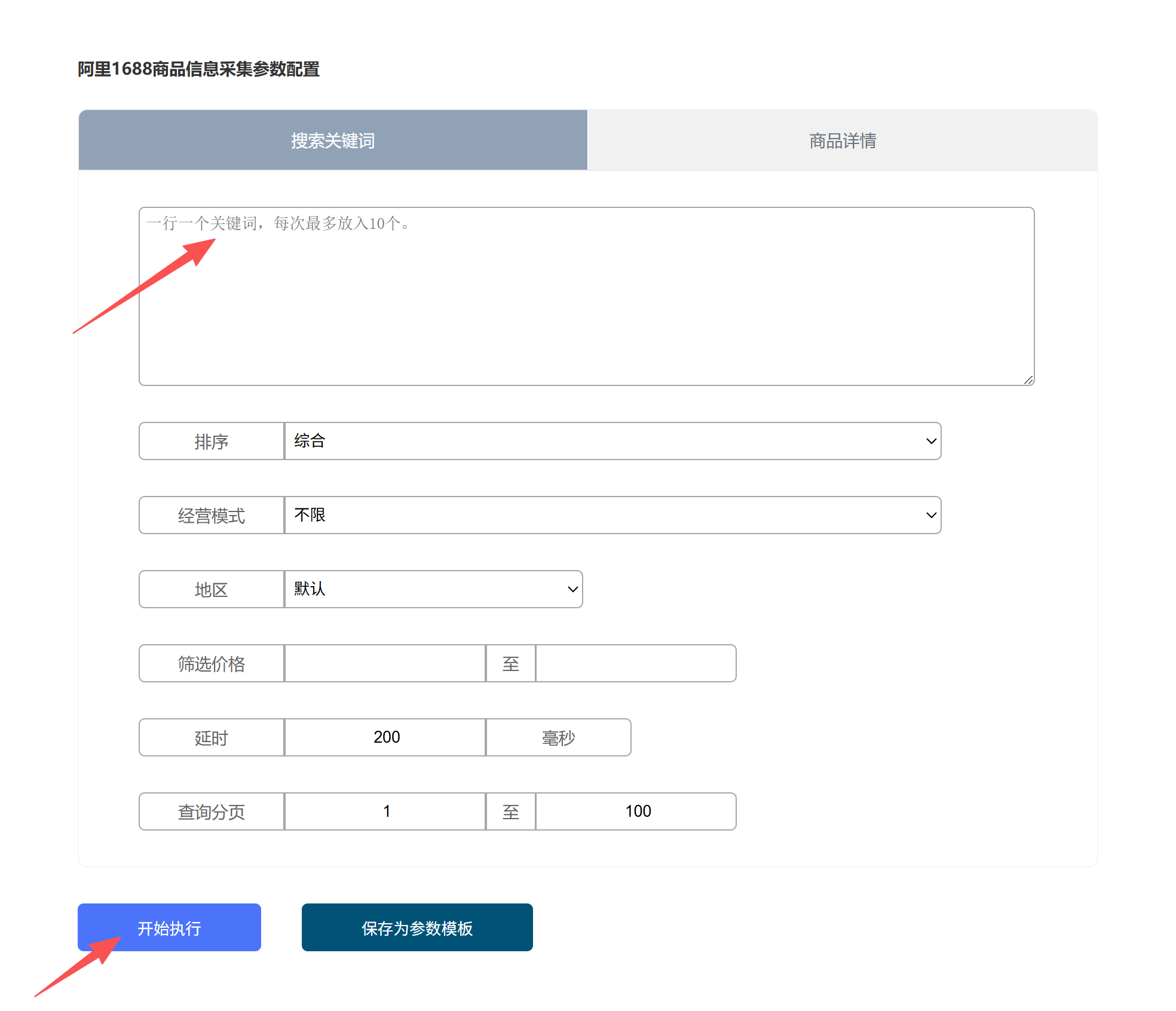
Task: Click the 至 separator in 筛选价格 row
Action: click(x=511, y=663)
